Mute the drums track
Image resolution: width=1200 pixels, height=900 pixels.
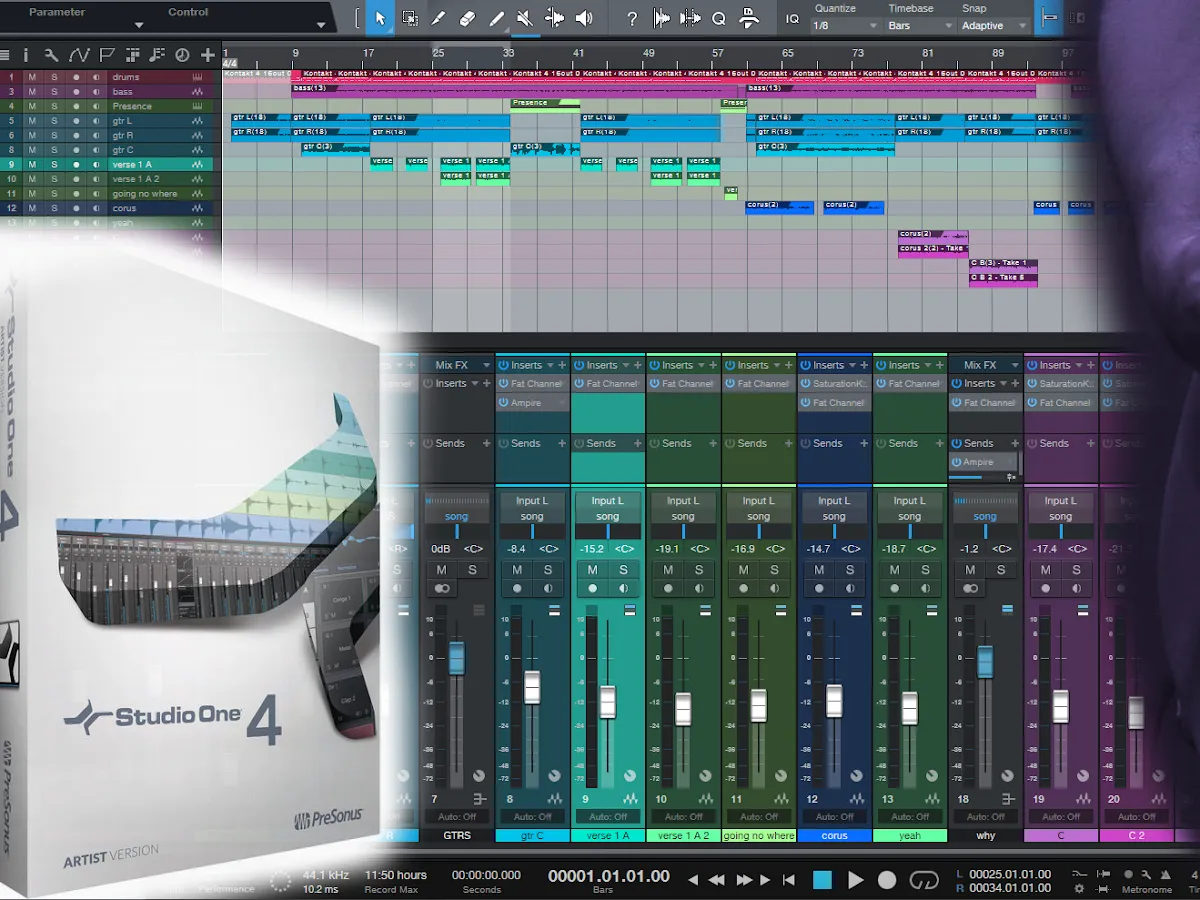pyautogui.click(x=32, y=77)
